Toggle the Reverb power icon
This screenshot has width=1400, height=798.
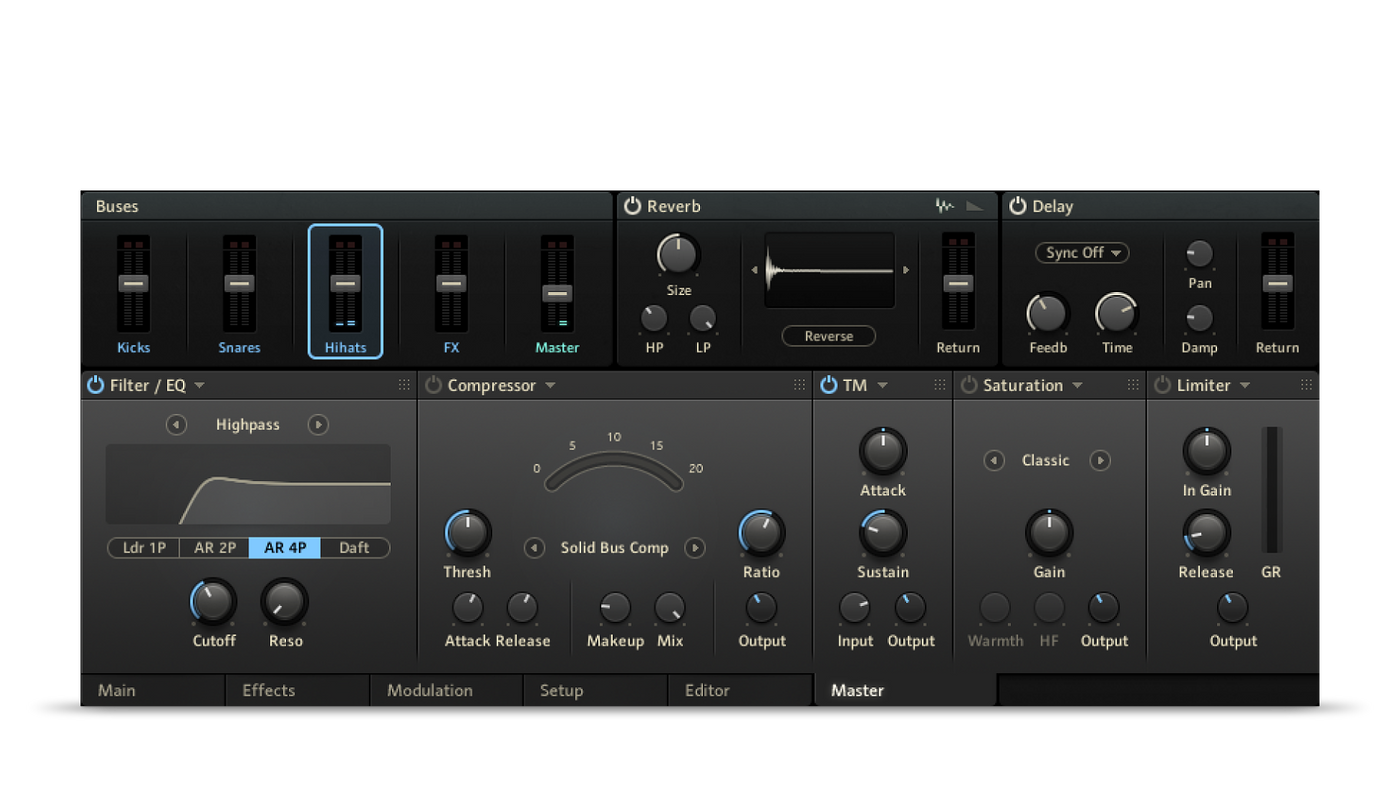coord(632,206)
